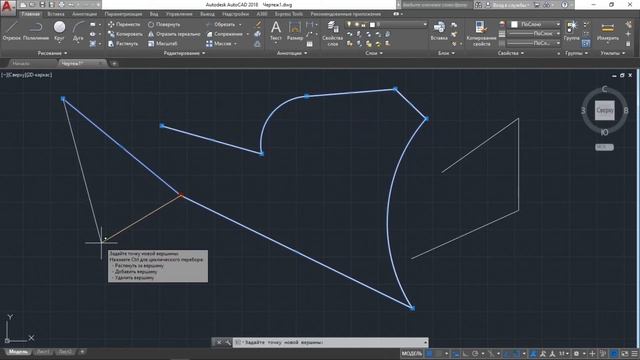
Task: Toggle hardware acceleration blue circle in status bar
Action: pos(614,353)
